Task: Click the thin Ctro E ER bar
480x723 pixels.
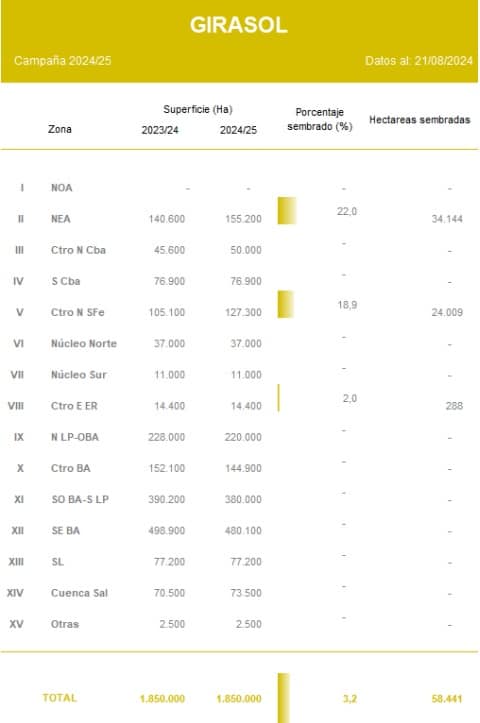Action: (279, 398)
